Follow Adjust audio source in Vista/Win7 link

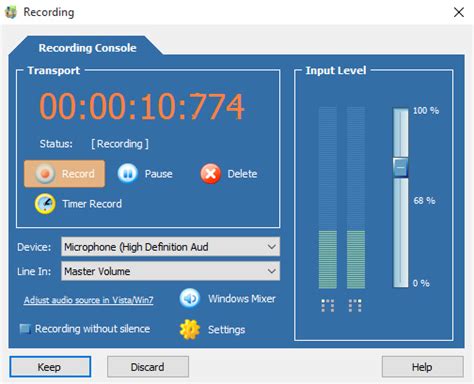point(89,300)
